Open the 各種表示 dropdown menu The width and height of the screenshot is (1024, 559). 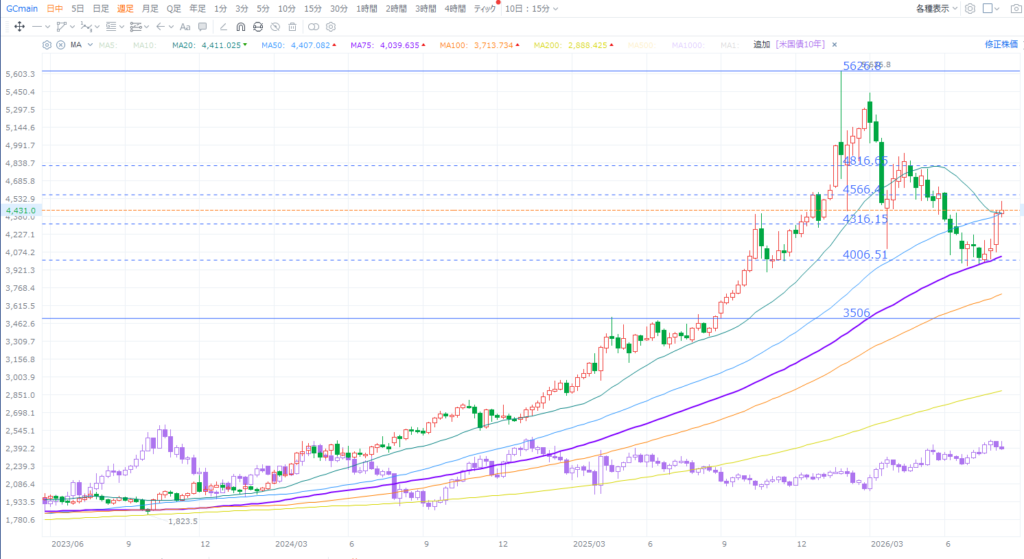[x=936, y=8]
